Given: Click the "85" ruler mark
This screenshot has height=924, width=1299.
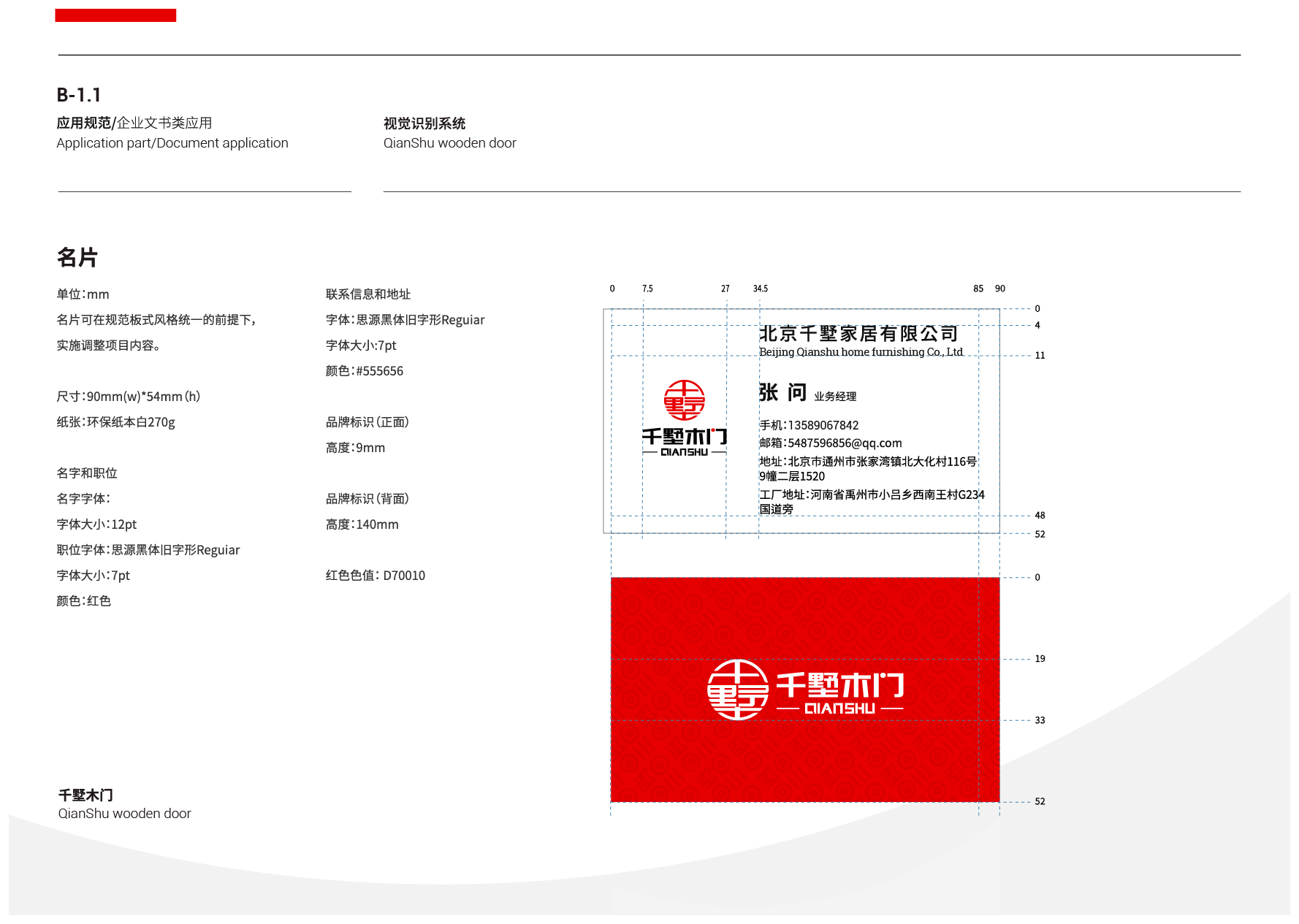Looking at the screenshot, I should (x=978, y=289).
